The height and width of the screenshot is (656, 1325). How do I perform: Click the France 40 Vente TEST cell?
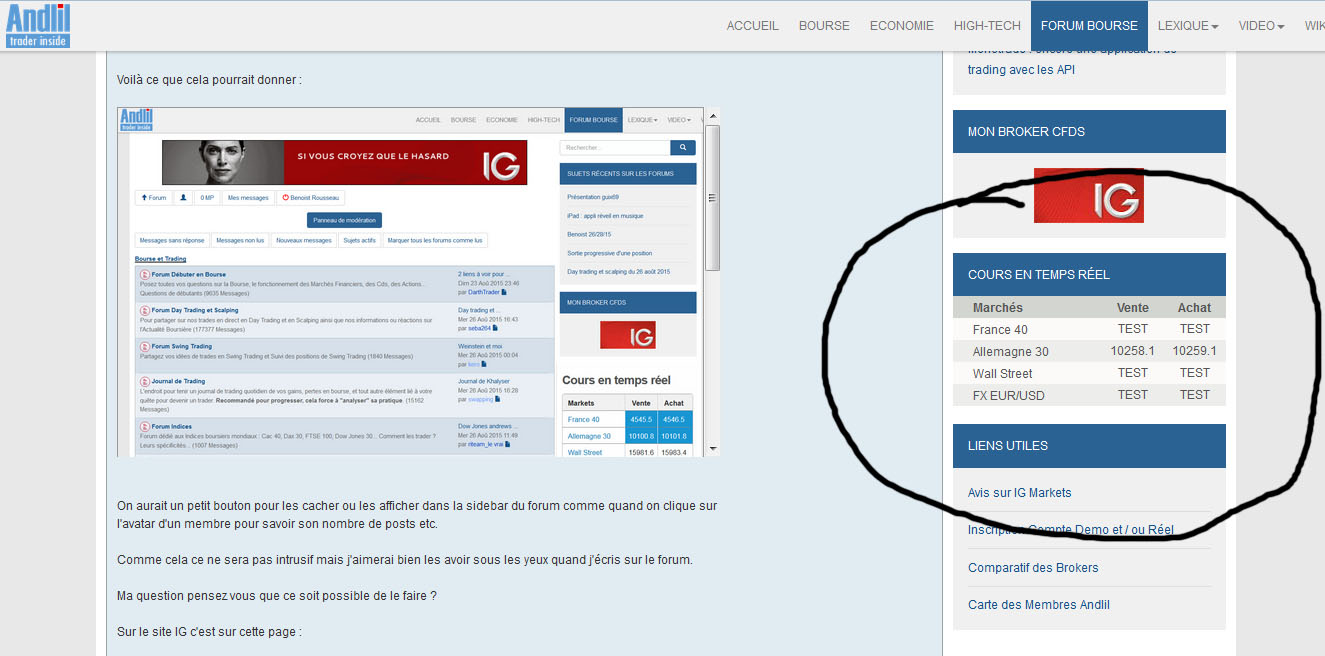1133,328
